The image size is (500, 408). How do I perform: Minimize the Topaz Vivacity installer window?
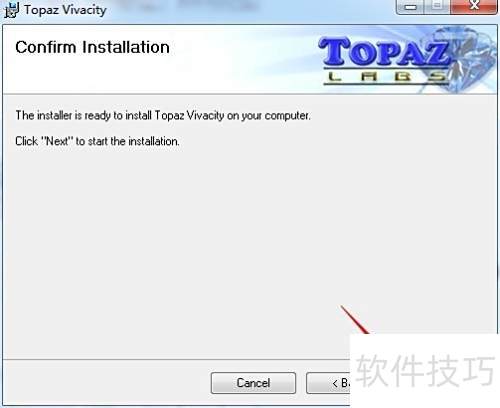coord(410,7)
